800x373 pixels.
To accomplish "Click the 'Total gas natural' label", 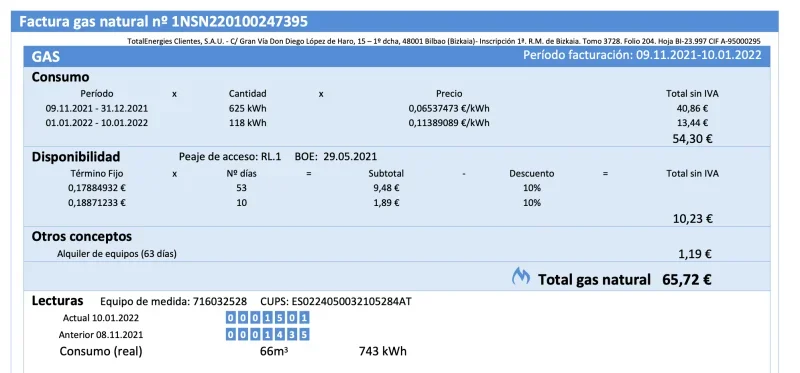I will pyautogui.click(x=594, y=280).
